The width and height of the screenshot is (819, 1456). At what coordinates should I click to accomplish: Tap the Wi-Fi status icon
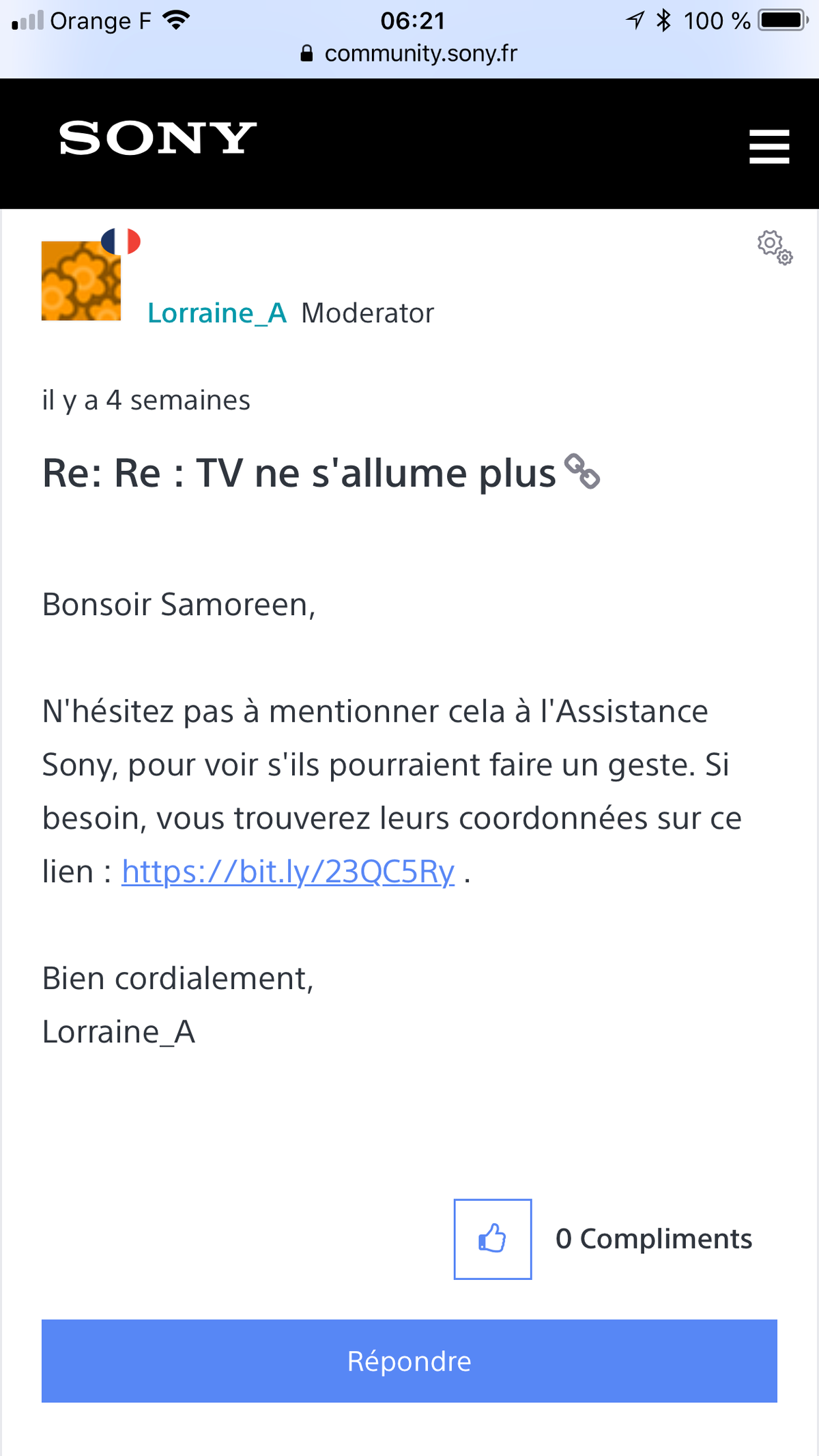(x=176, y=20)
